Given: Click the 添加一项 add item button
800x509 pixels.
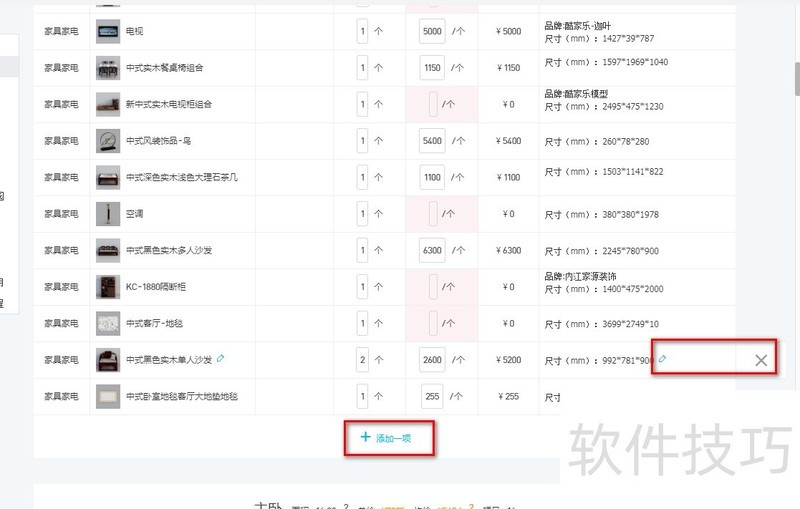Looking at the screenshot, I should tap(386, 438).
